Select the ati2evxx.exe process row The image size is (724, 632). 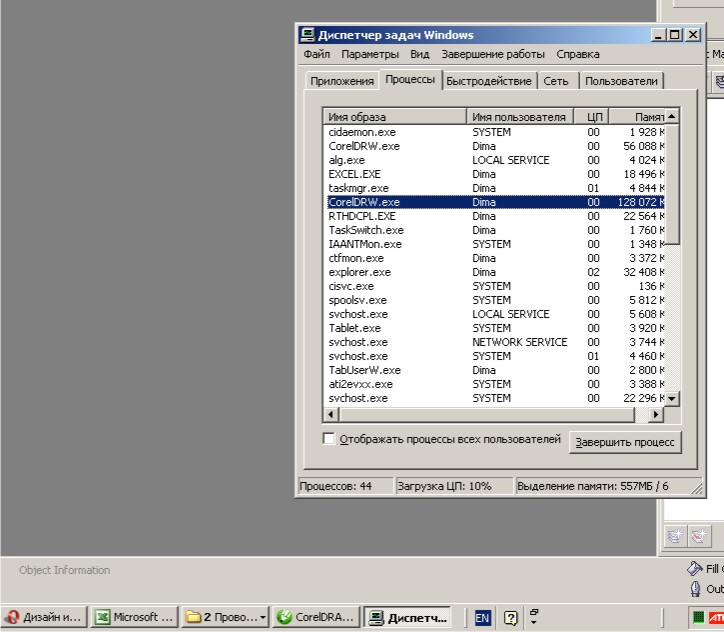(494, 384)
